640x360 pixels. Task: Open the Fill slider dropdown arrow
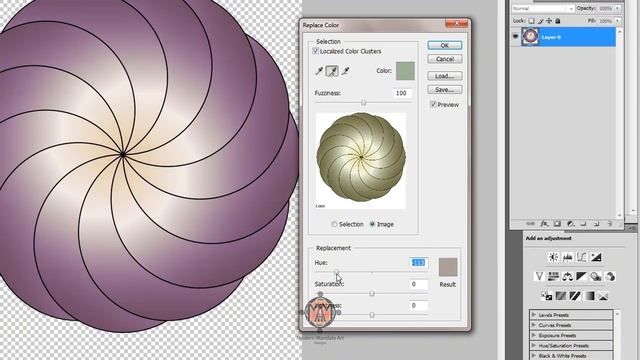[x=618, y=20]
